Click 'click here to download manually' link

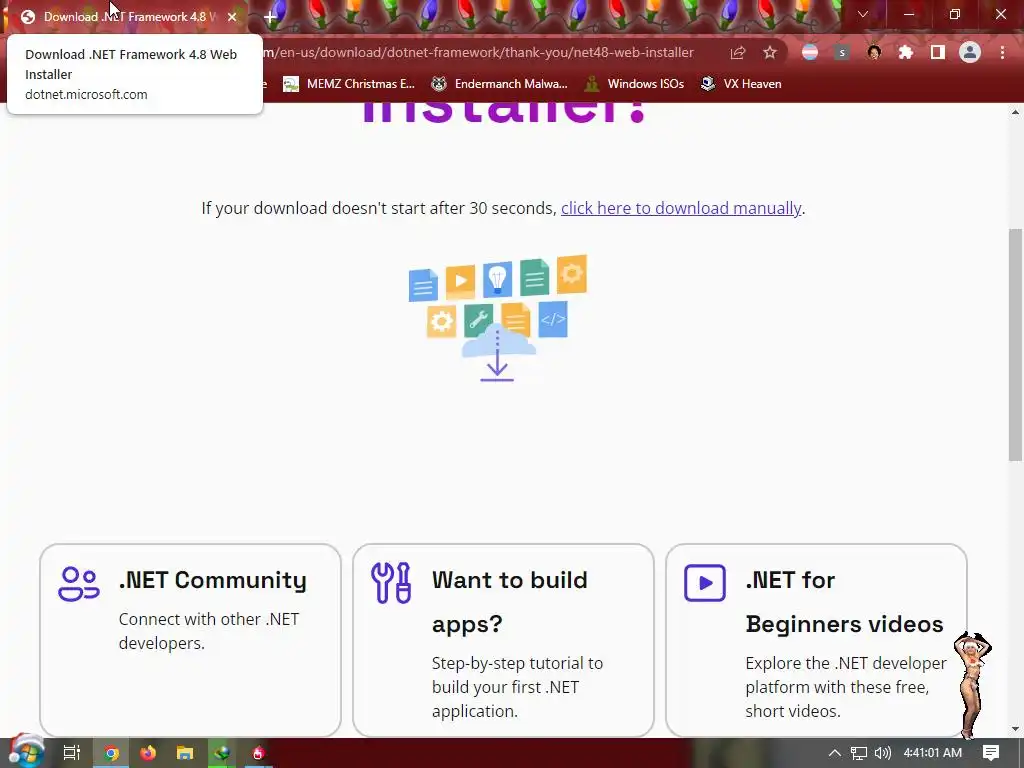click(681, 208)
